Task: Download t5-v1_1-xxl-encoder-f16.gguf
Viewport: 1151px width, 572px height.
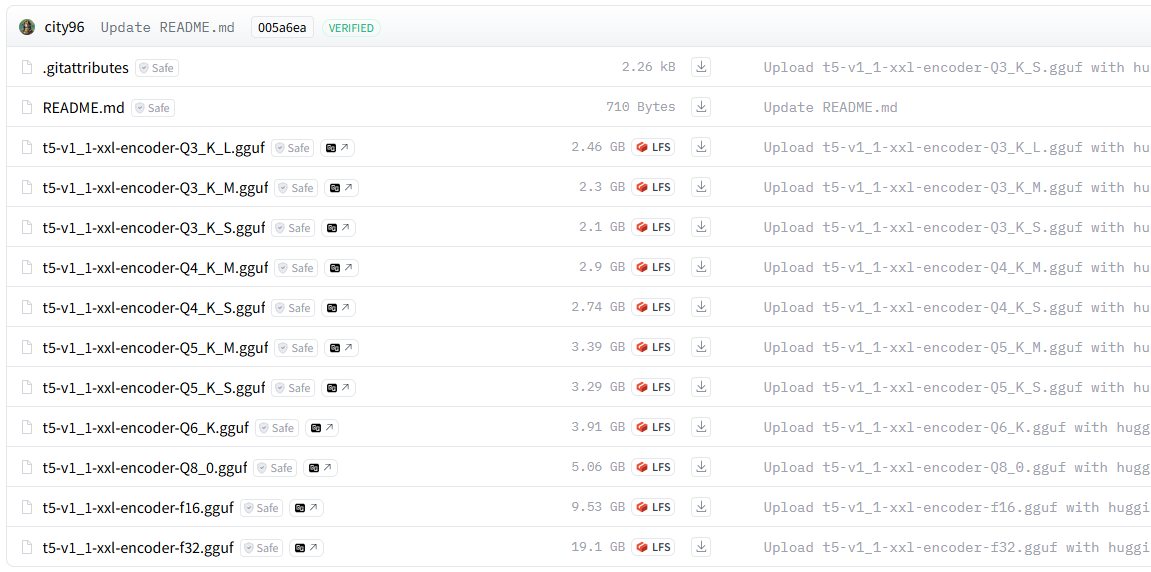Action: [x=701, y=507]
